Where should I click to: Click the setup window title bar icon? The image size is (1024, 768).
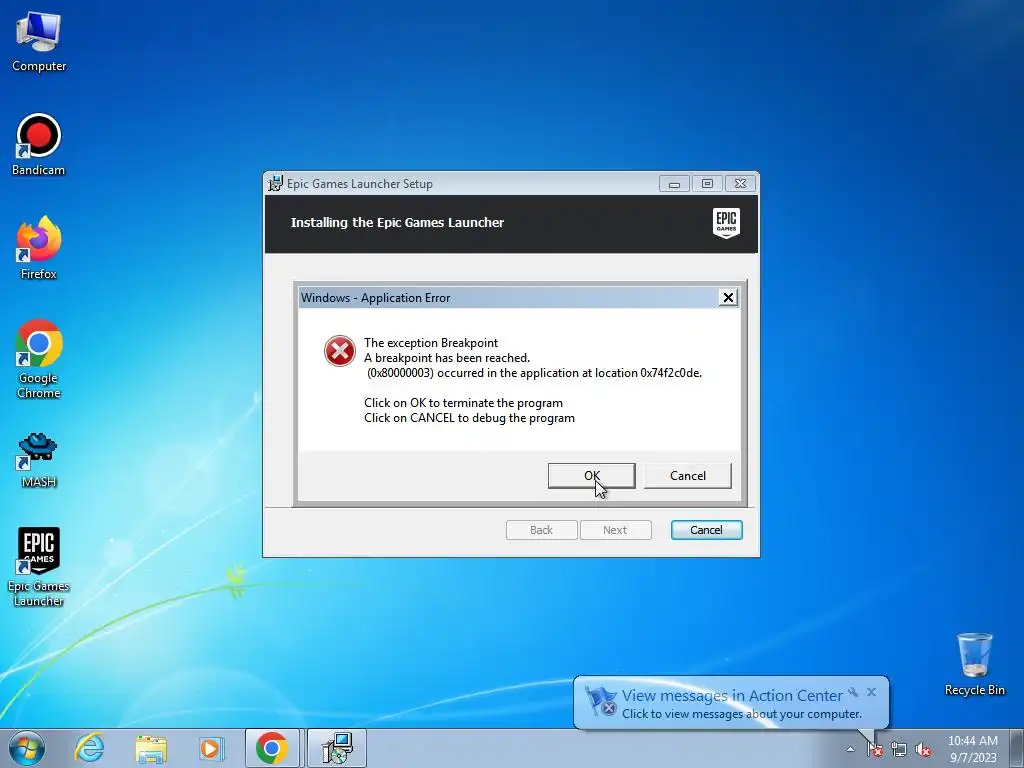tap(276, 184)
